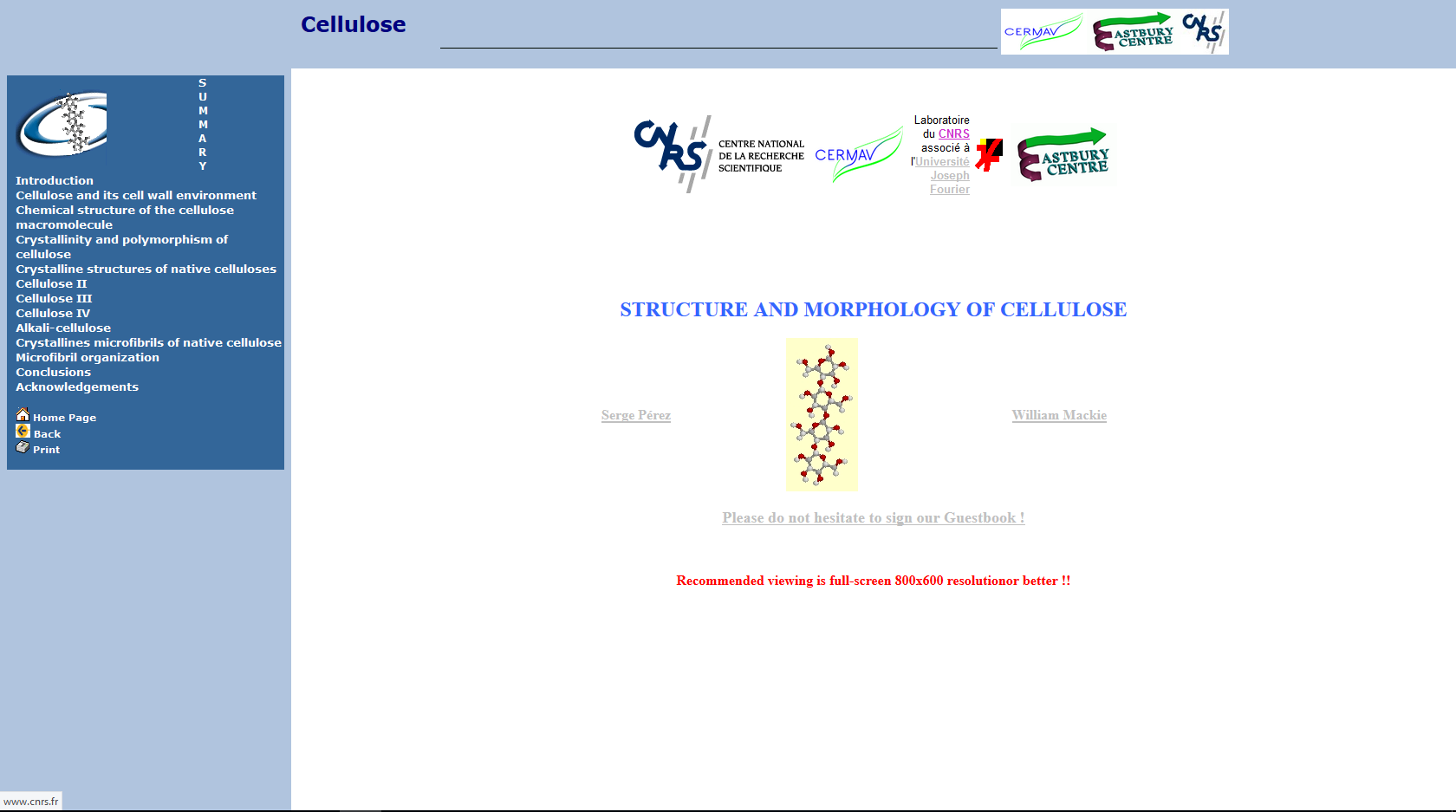
Task: Click the Astbury Centre logo in main content
Action: (1063, 155)
